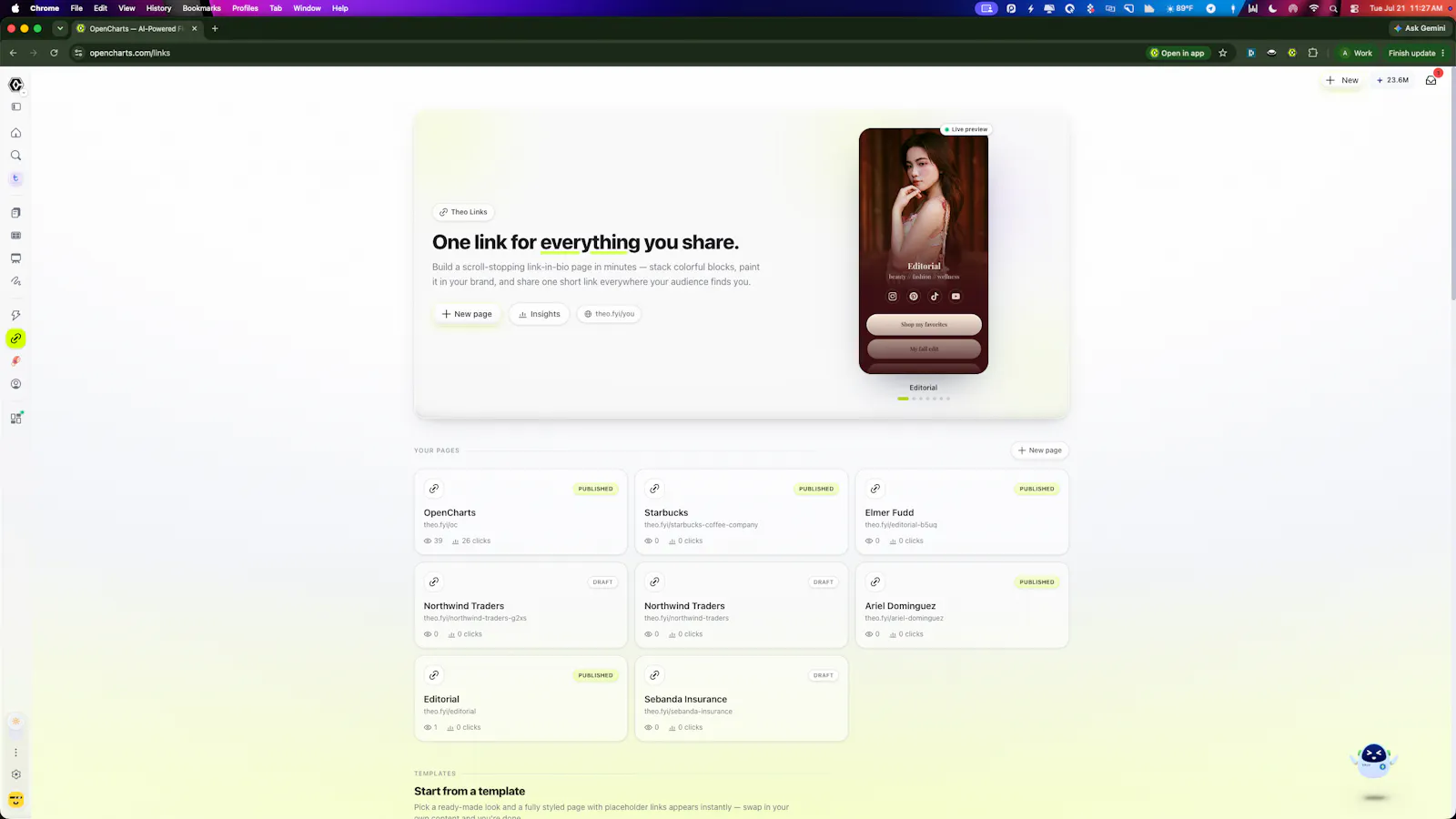Screen dimensions: 1456x819
Task: Open the documents icon in sidebar
Action: [15, 213]
